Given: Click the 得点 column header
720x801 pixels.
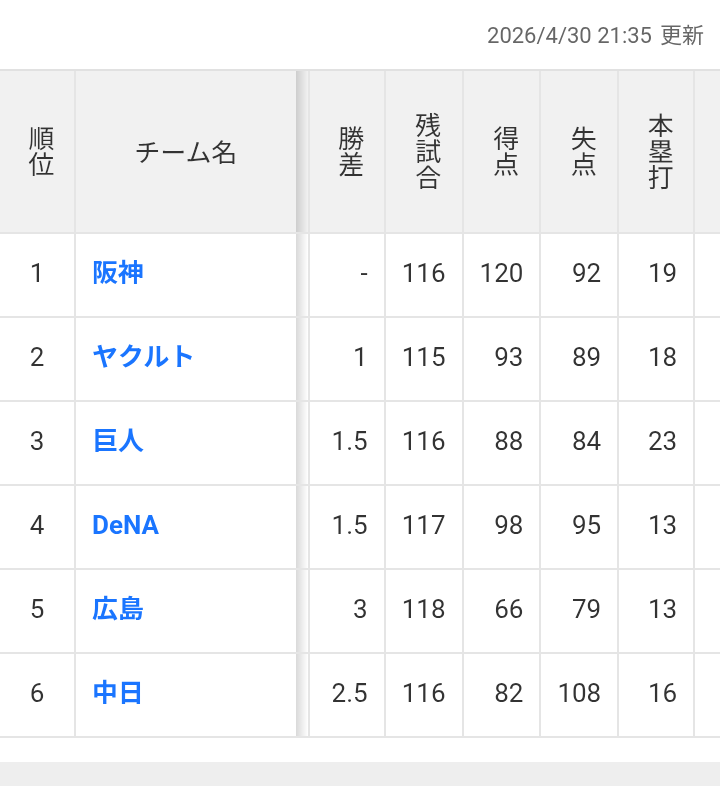Looking at the screenshot, I should point(505,152).
